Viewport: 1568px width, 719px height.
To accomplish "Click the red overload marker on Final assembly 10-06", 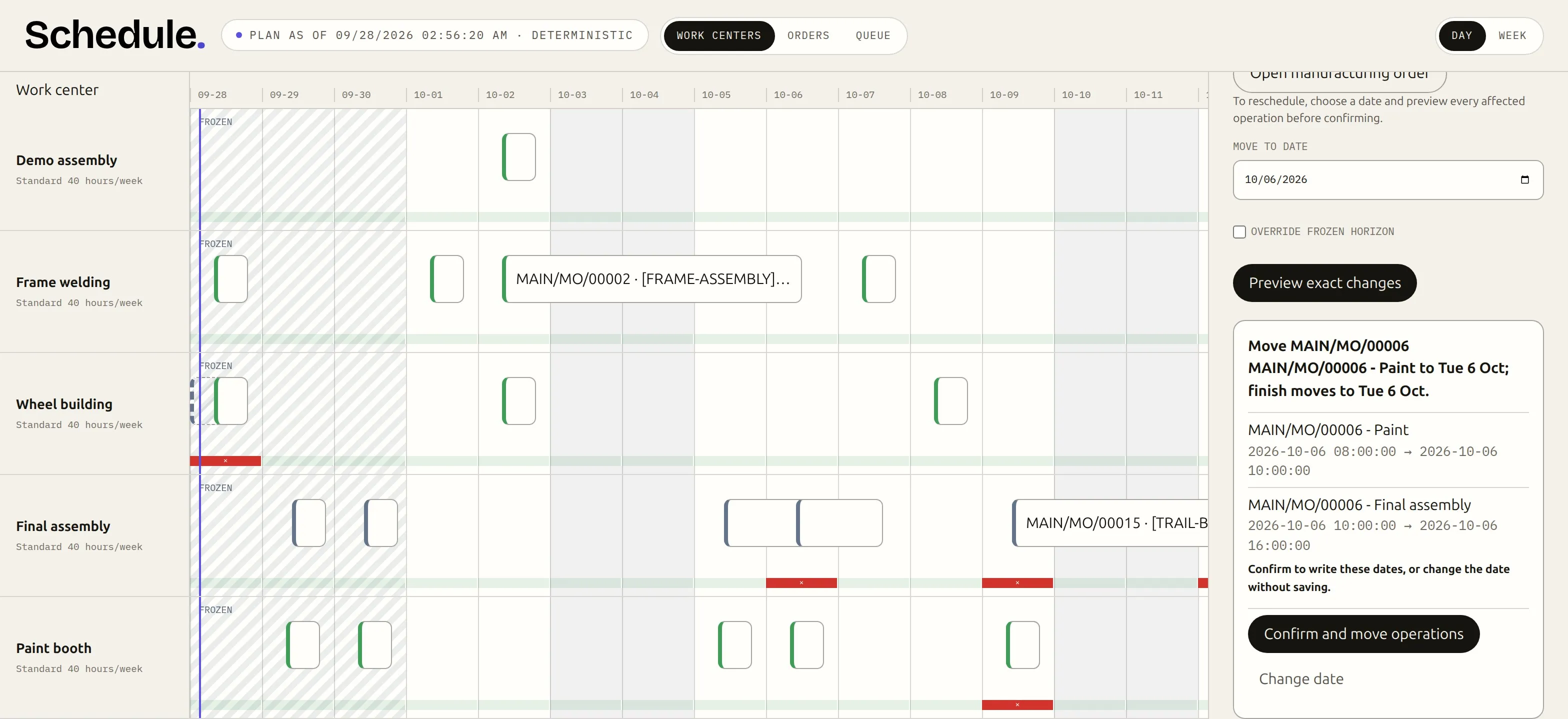I will click(801, 583).
